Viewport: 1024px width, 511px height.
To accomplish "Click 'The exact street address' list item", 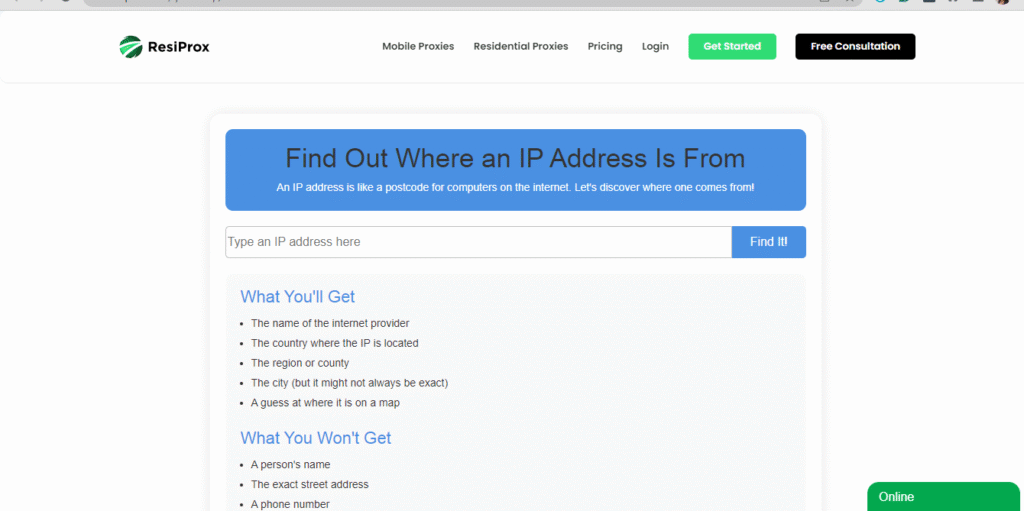I will (309, 484).
